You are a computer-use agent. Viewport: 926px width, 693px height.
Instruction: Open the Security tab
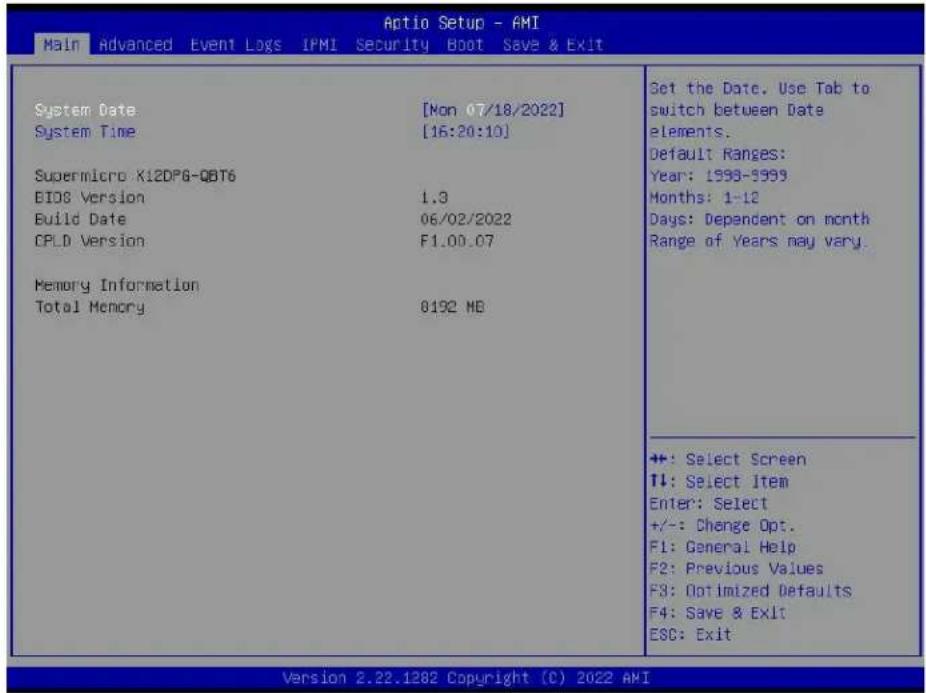(392, 45)
